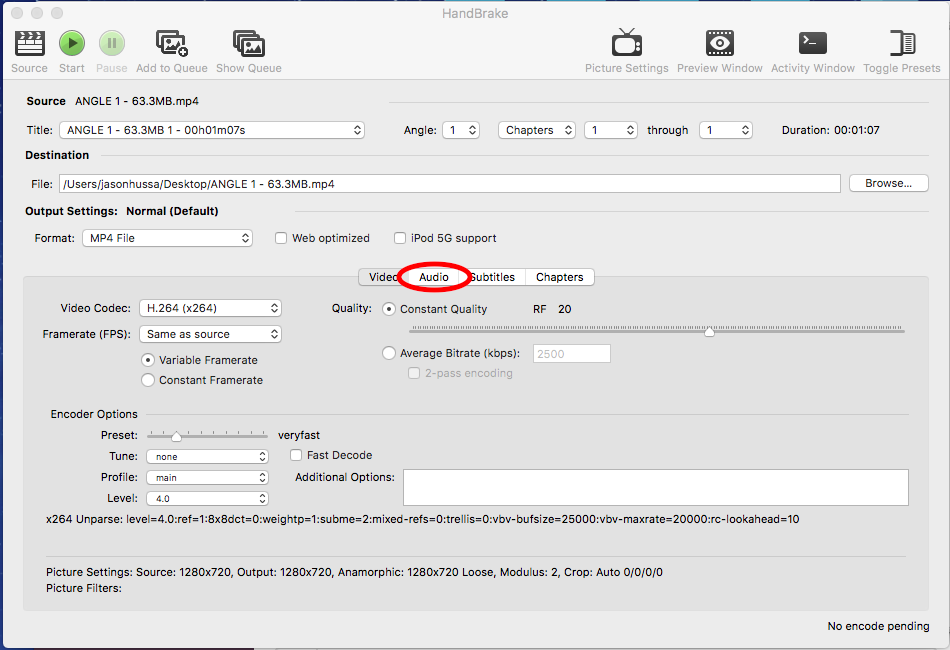Open the Preview Window
This screenshot has height=650, width=950.
[x=720, y=44]
